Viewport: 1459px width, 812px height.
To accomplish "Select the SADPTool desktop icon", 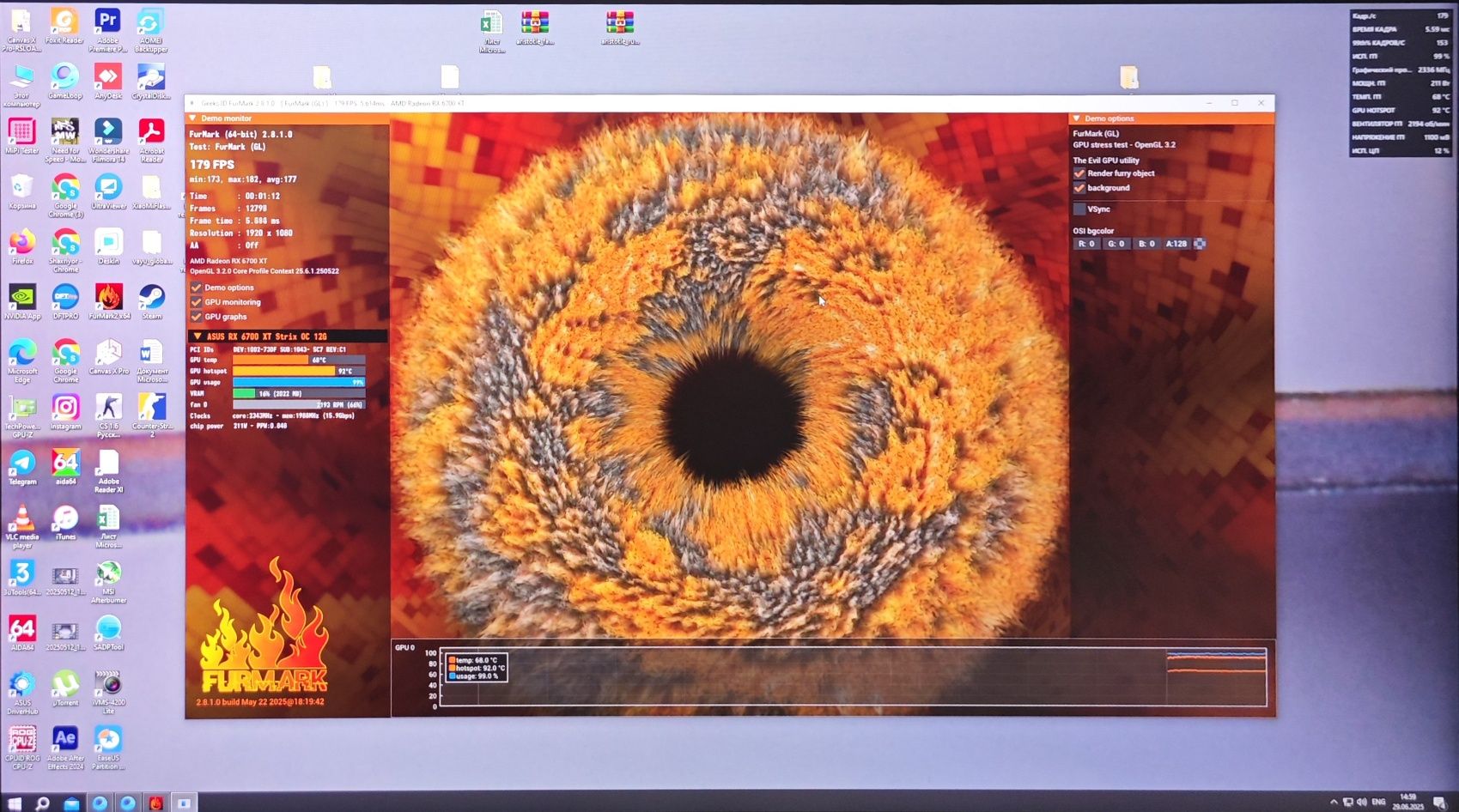I will click(x=108, y=633).
